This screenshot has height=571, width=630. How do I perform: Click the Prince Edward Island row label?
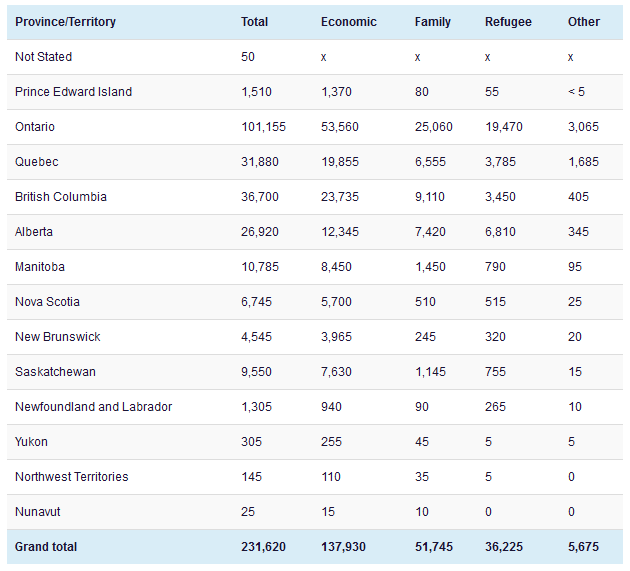click(73, 92)
